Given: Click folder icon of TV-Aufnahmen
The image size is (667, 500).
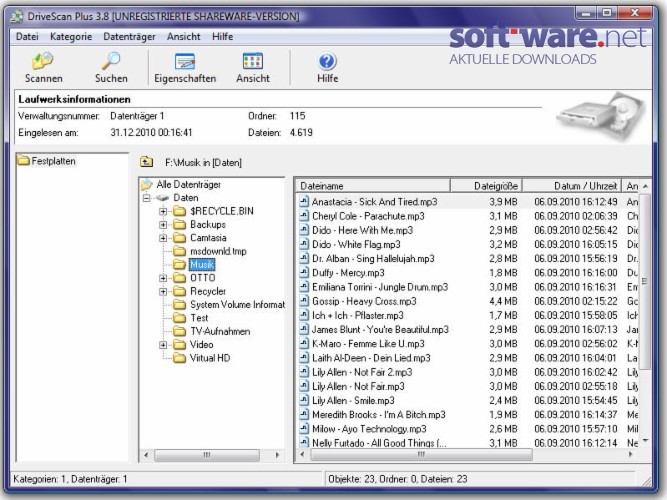Looking at the screenshot, I should point(180,331).
